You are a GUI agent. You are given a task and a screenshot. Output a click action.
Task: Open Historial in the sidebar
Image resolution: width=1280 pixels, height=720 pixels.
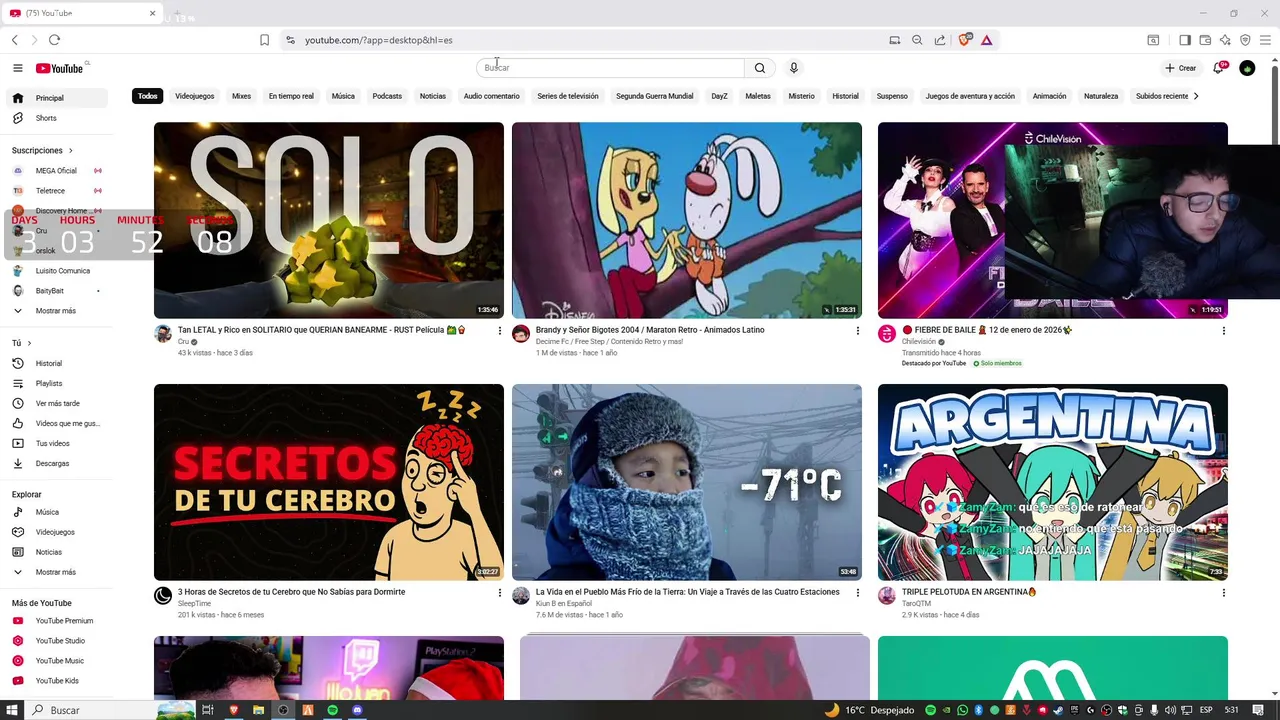[59, 363]
